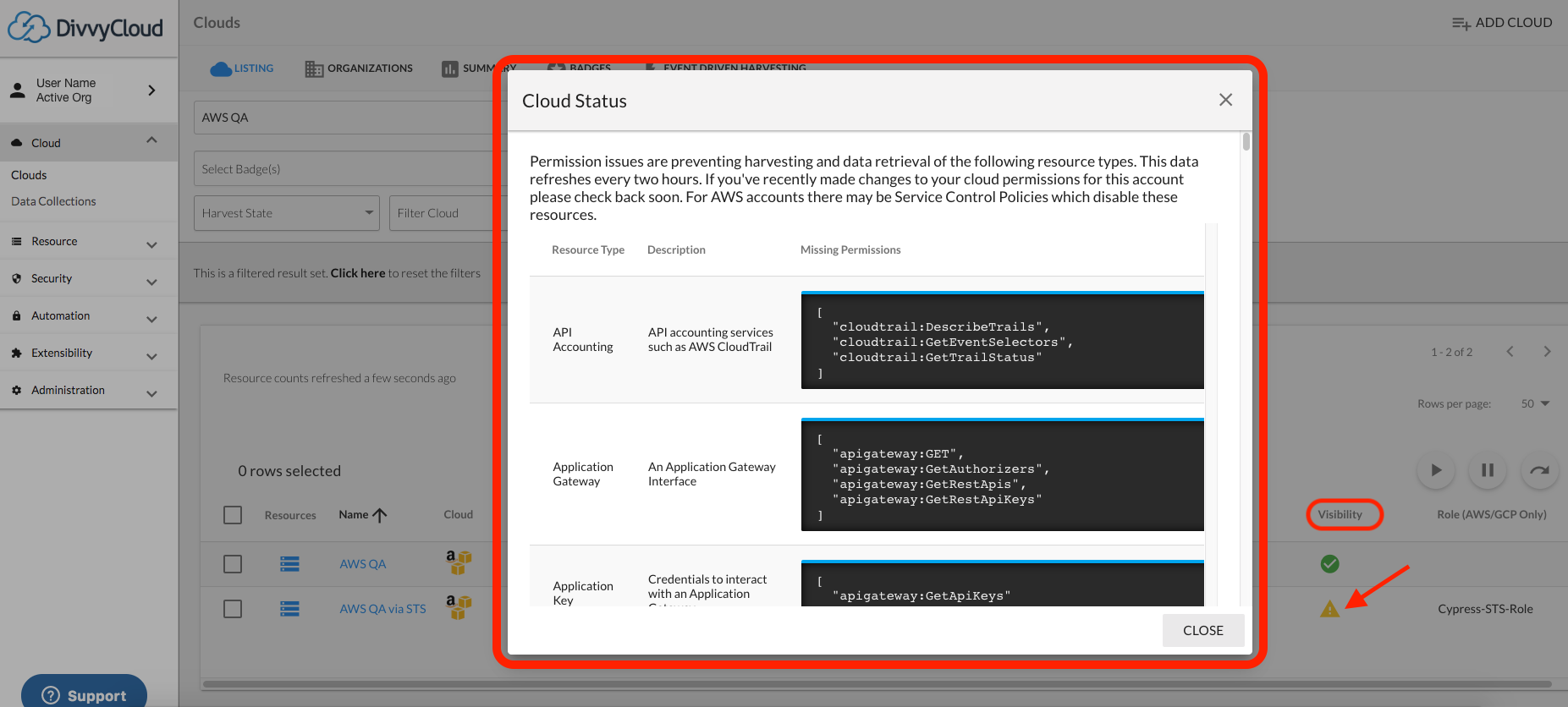Click the DivvyCloud logo
This screenshot has width=1568, height=707.
click(85, 28)
